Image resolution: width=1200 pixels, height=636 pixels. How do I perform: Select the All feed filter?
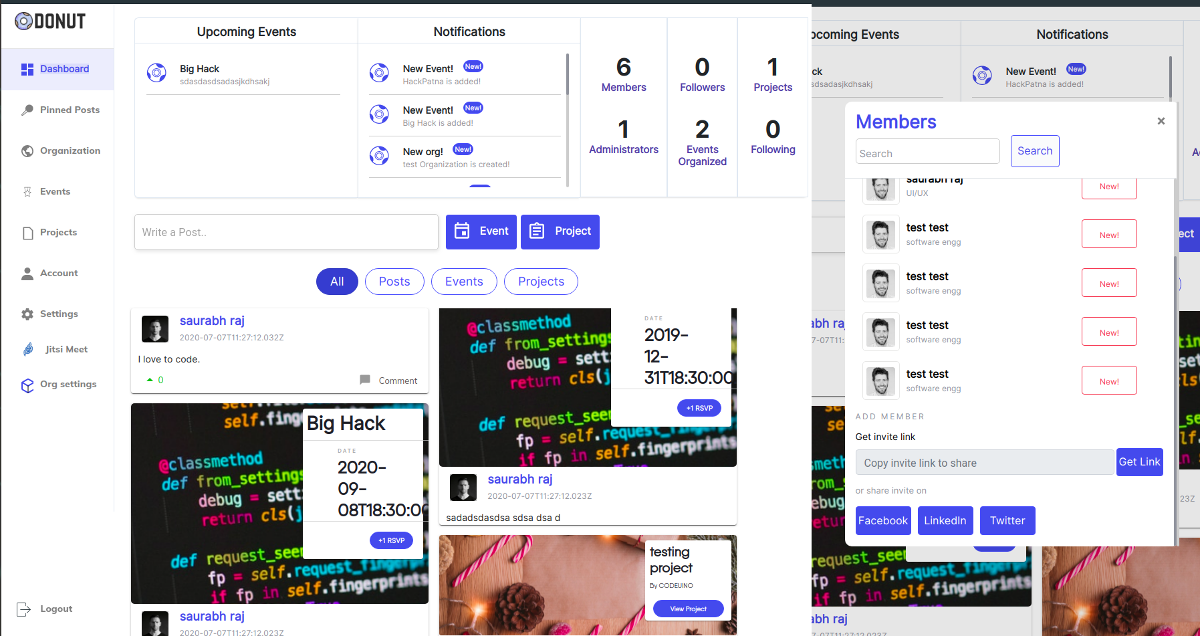pyautogui.click(x=337, y=282)
